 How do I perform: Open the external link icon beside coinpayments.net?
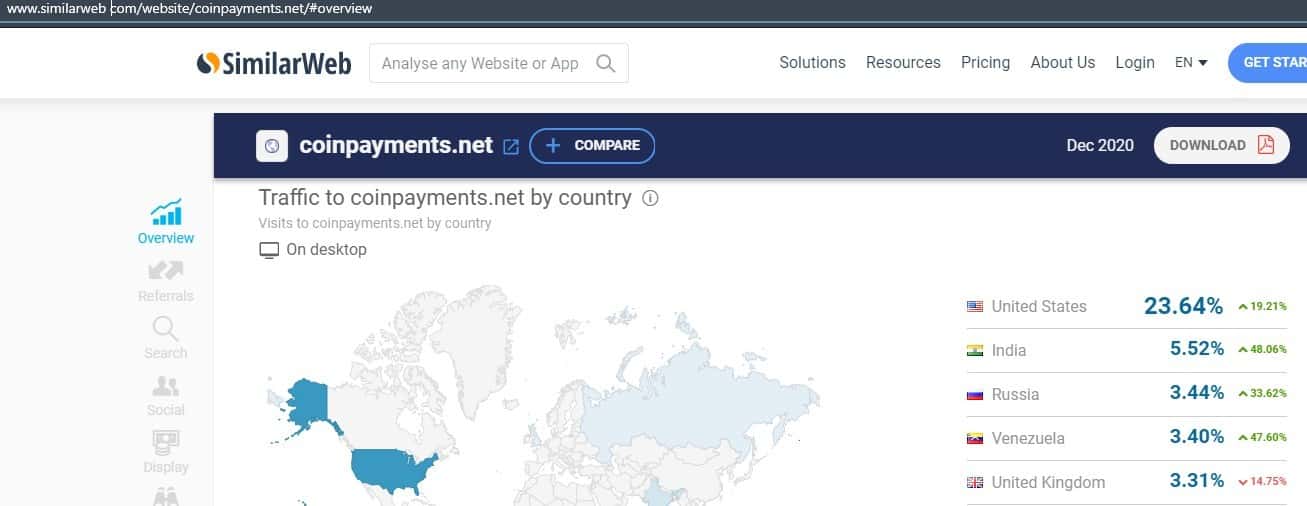[x=511, y=146]
